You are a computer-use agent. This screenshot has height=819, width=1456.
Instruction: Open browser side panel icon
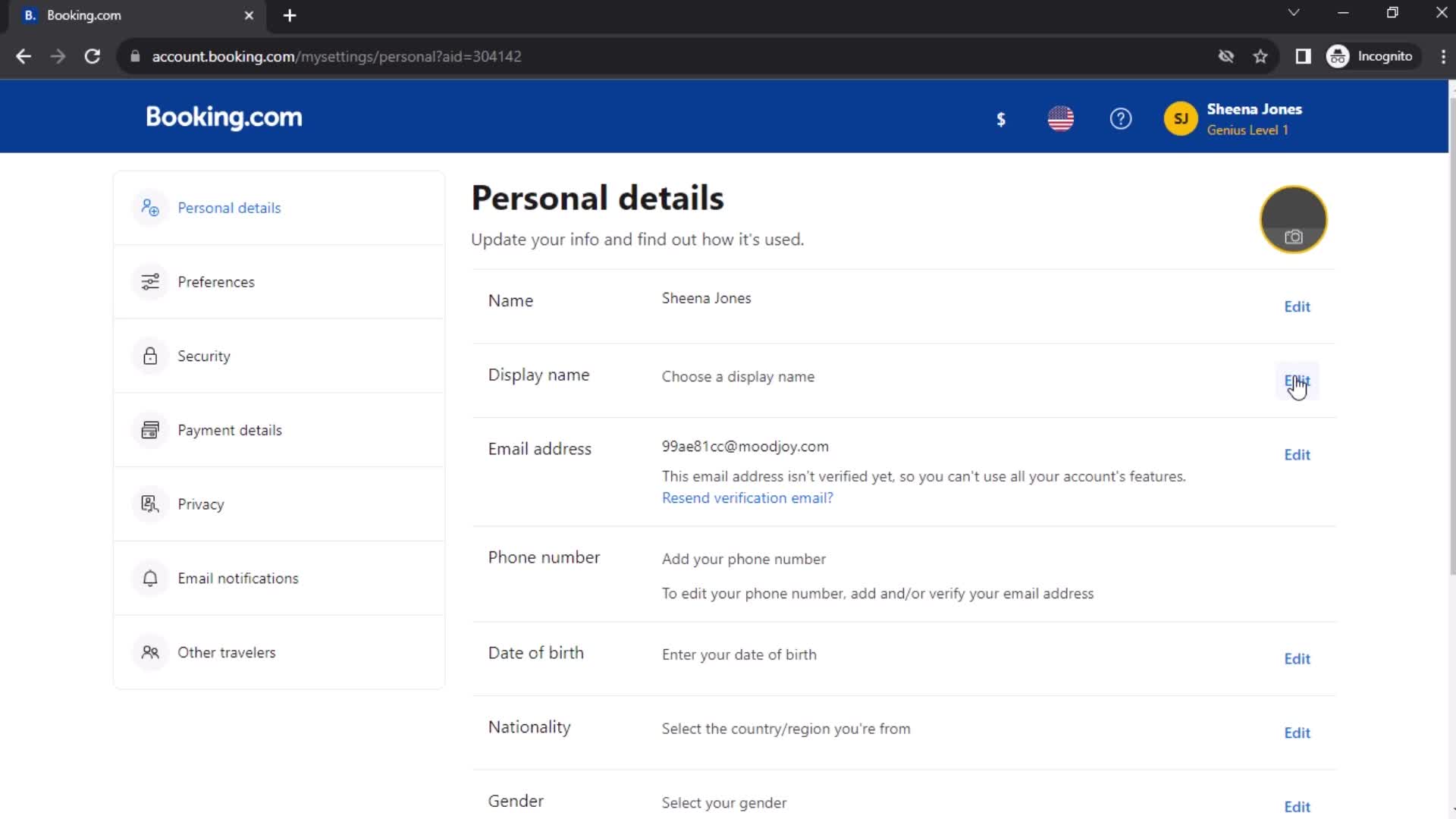[x=1303, y=56]
